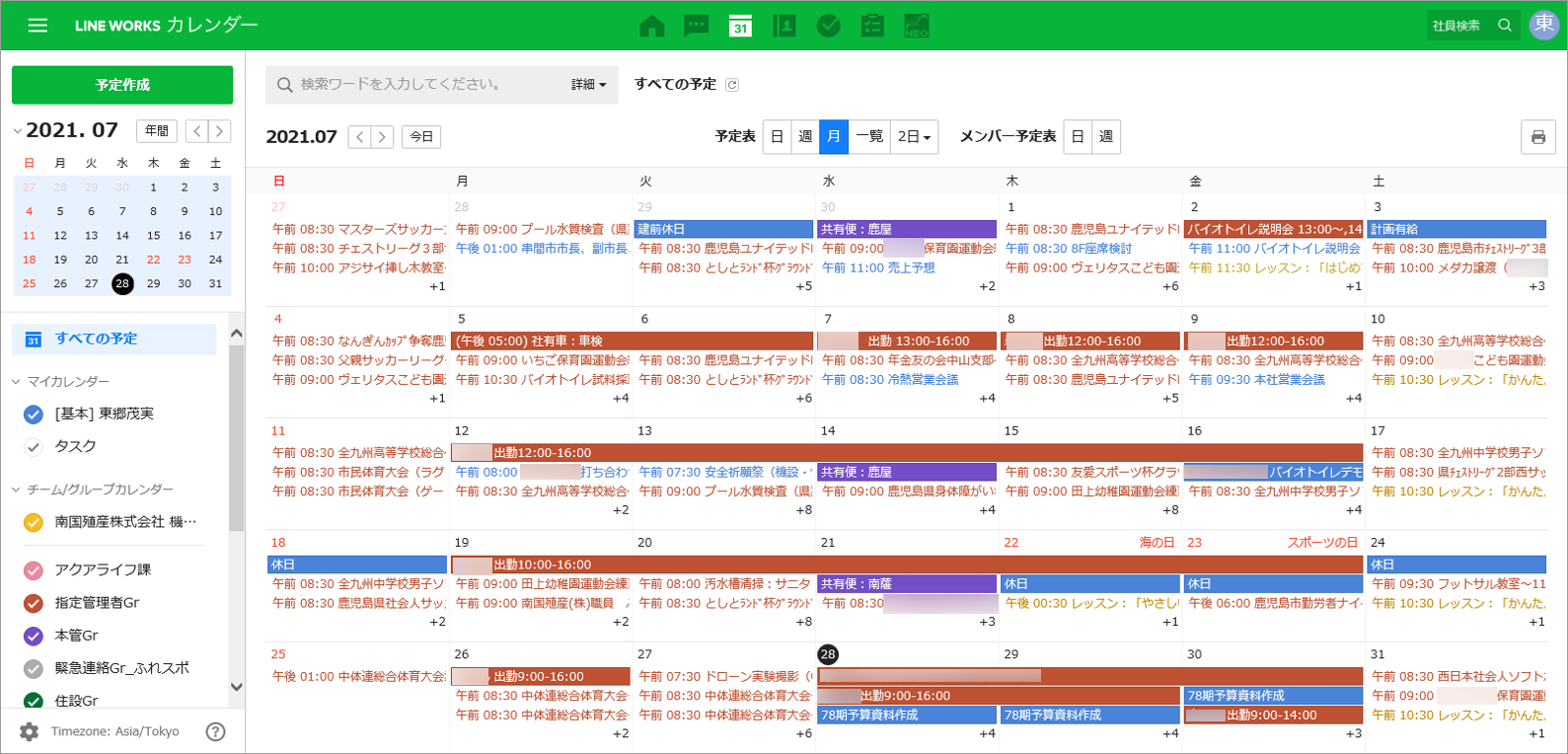Toggle the タスク calendar checkbox

click(34, 447)
